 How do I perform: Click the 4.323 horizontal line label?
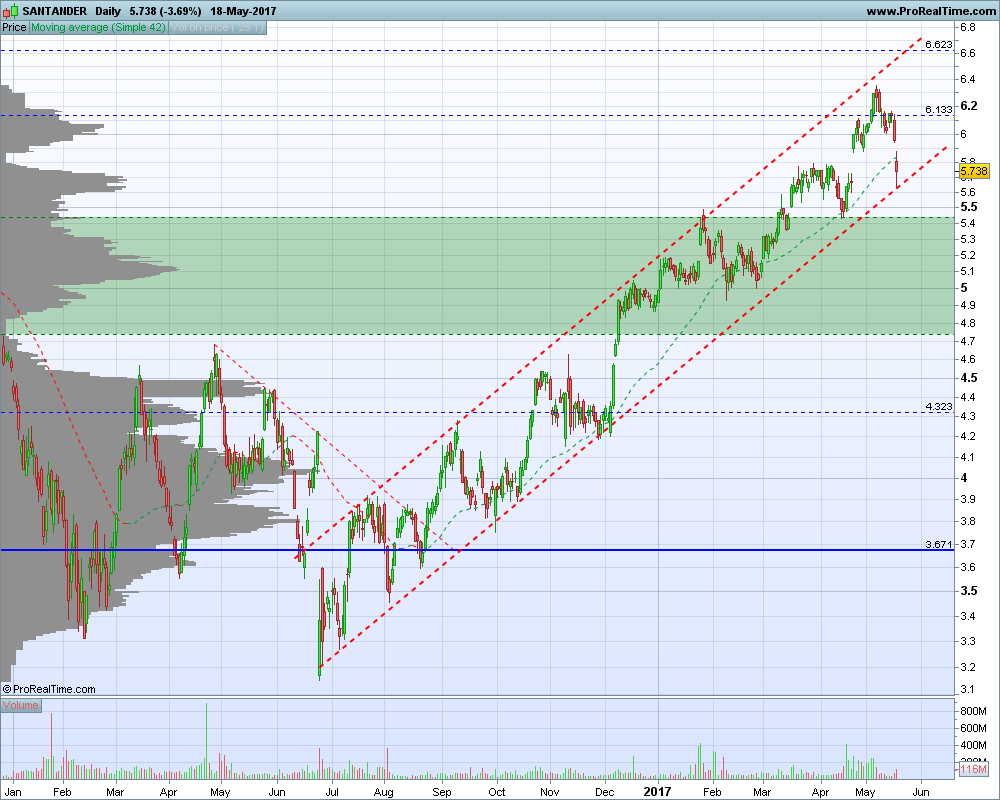point(938,406)
